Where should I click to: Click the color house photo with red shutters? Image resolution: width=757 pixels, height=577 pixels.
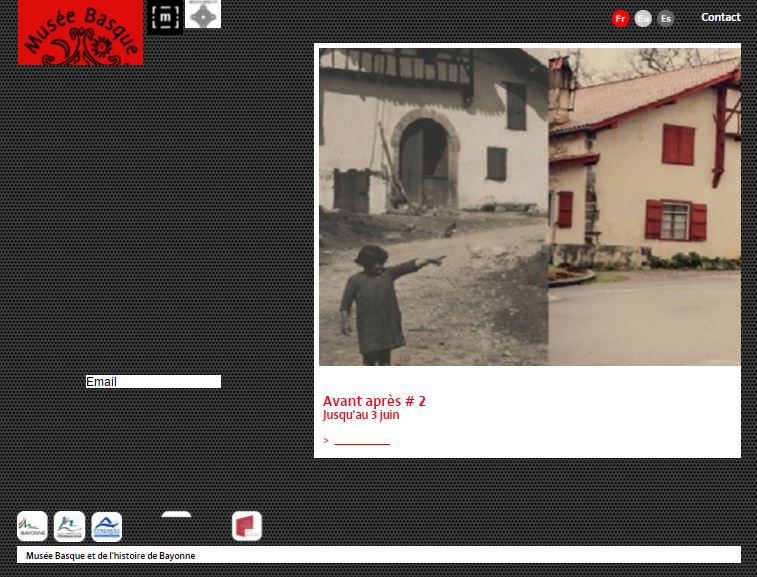coord(645,206)
